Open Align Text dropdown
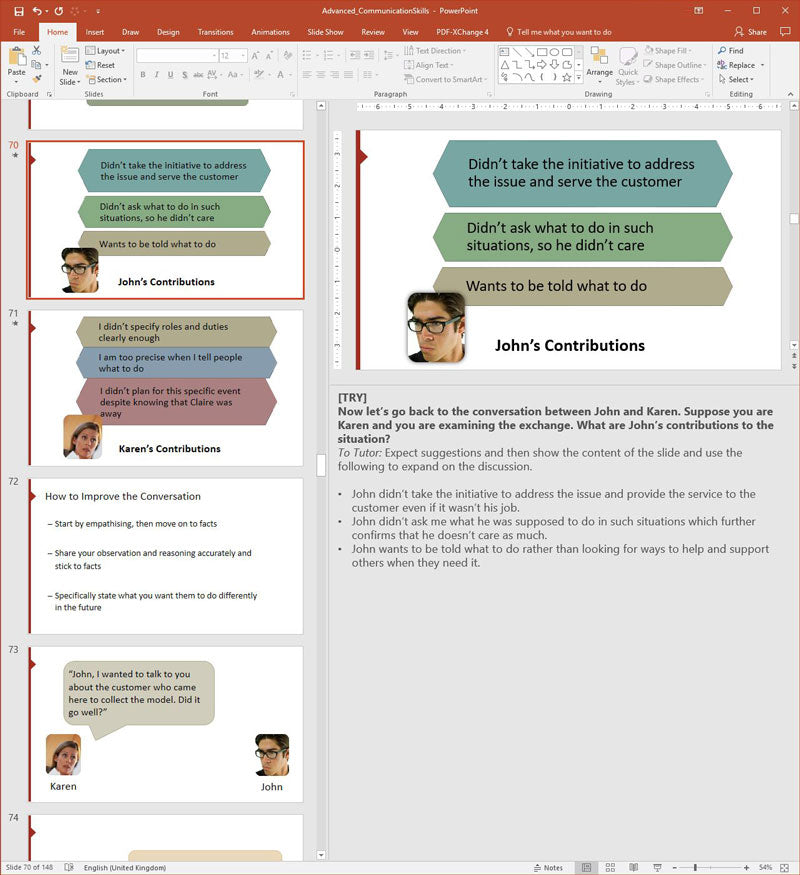This screenshot has width=800, height=875. tap(428, 65)
